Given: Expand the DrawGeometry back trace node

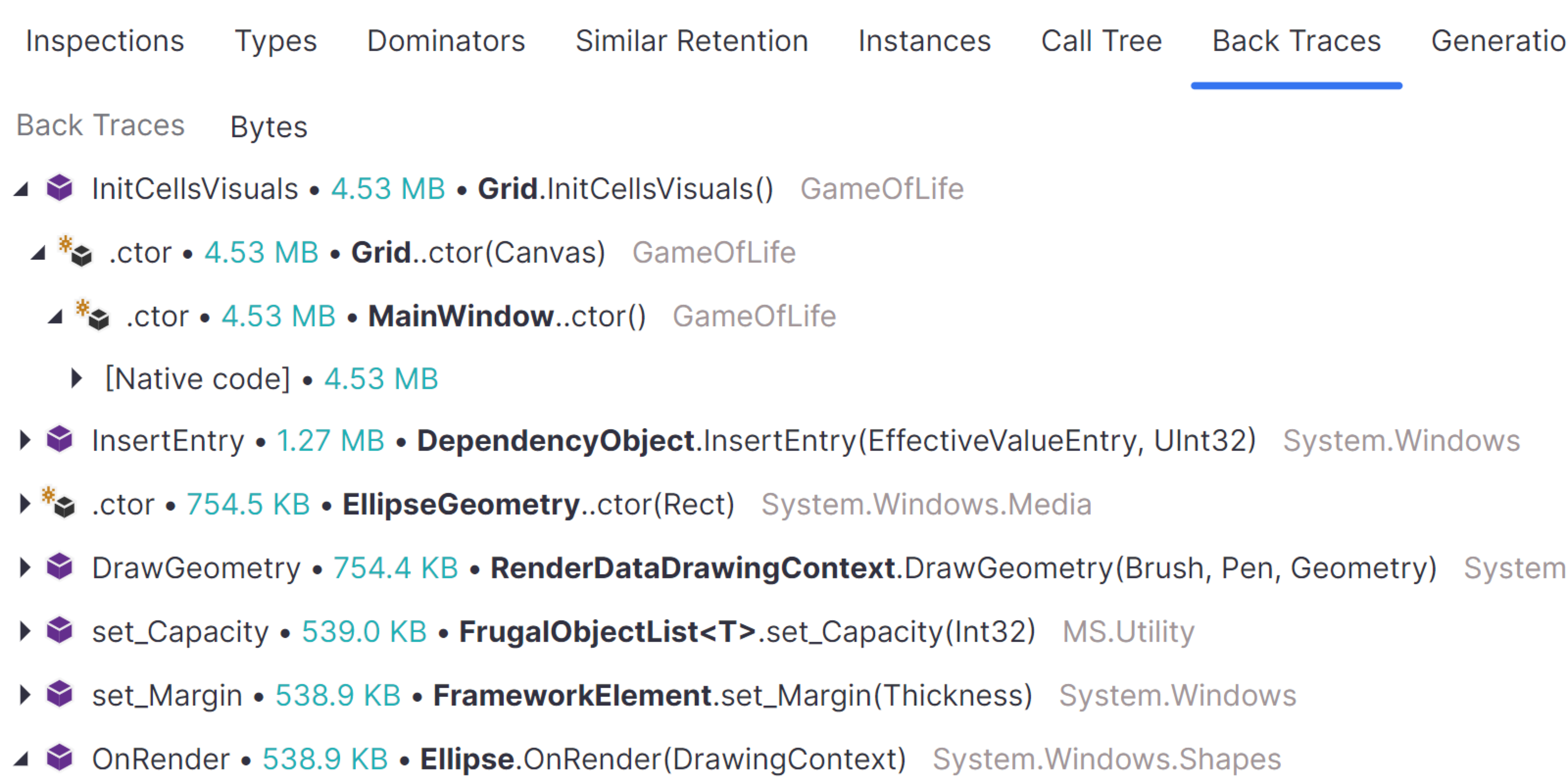Looking at the screenshot, I should tap(24, 567).
